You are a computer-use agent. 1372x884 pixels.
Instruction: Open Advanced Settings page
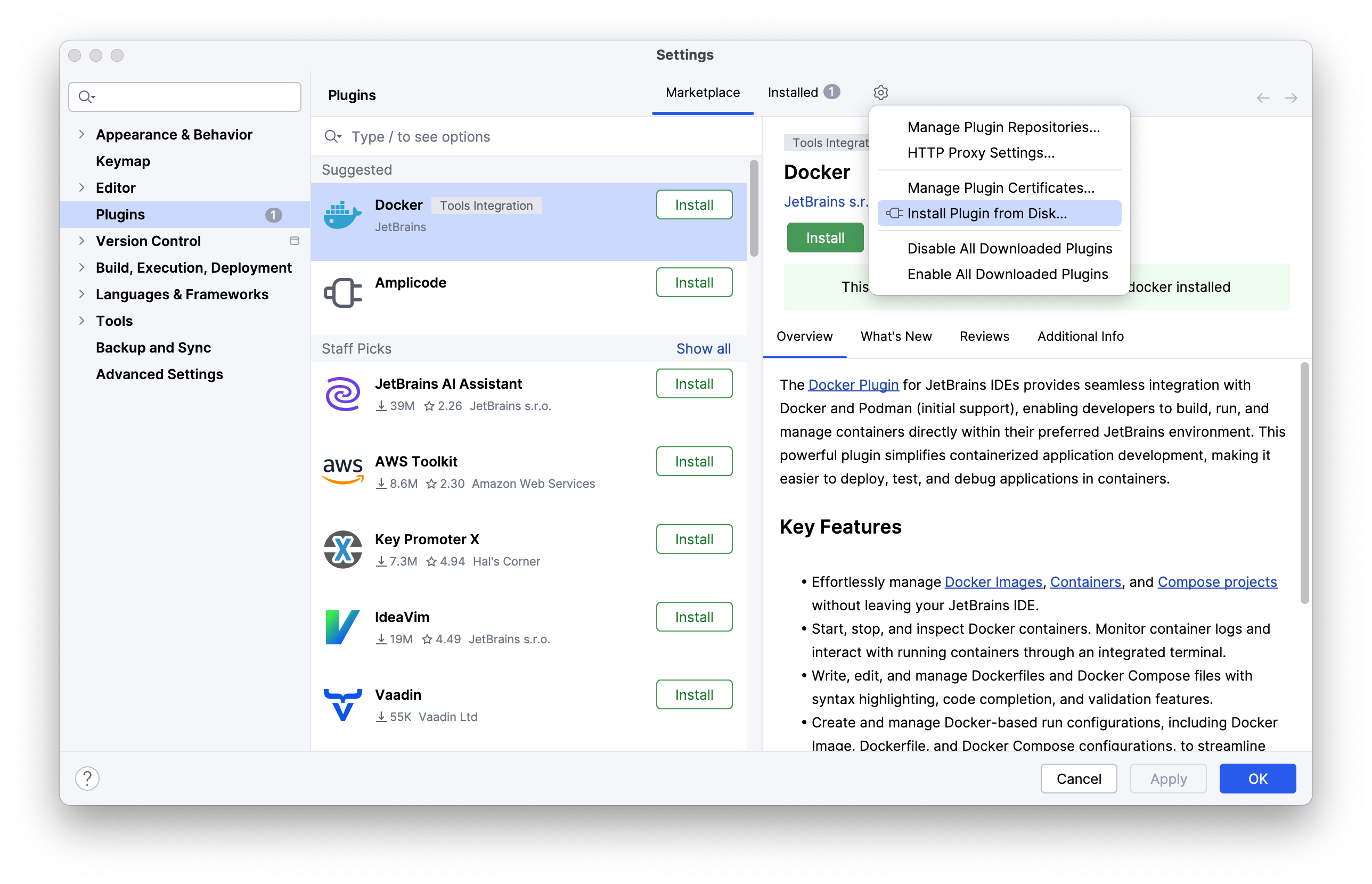pyautogui.click(x=159, y=374)
